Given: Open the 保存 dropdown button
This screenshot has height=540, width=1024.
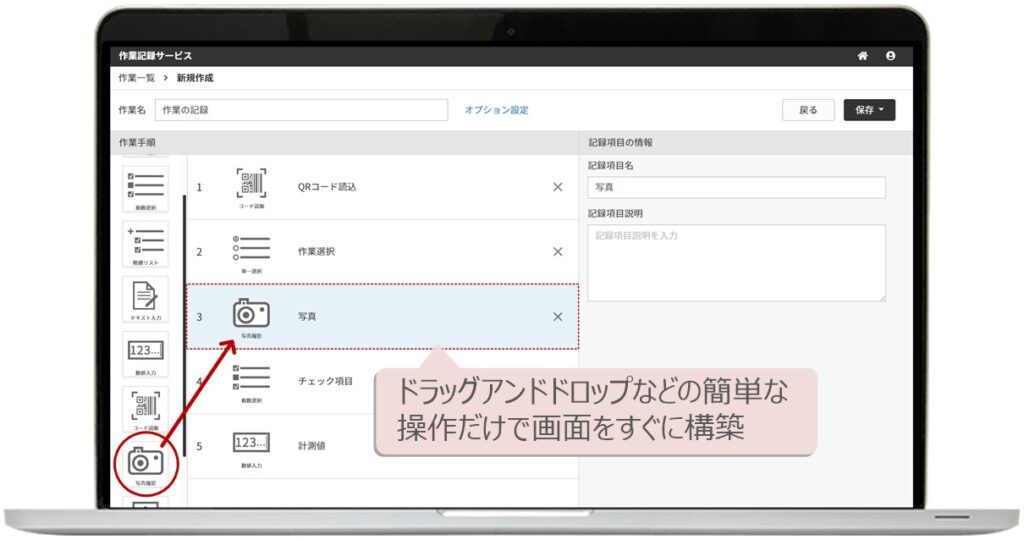Looking at the screenshot, I should coord(869,110).
